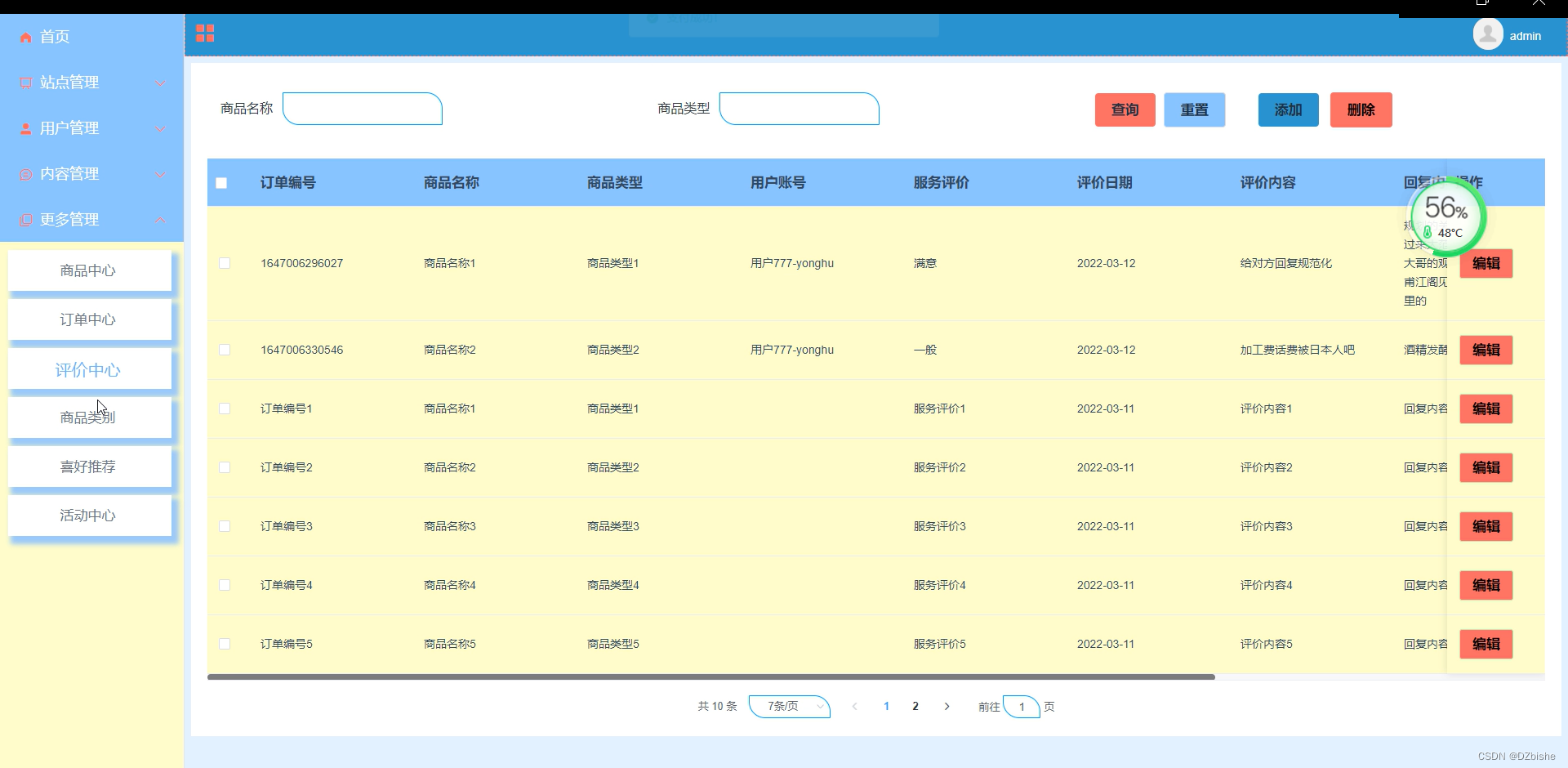Edit the row for order 1647006296027
Viewport: 1568px width, 768px height.
point(1486,263)
